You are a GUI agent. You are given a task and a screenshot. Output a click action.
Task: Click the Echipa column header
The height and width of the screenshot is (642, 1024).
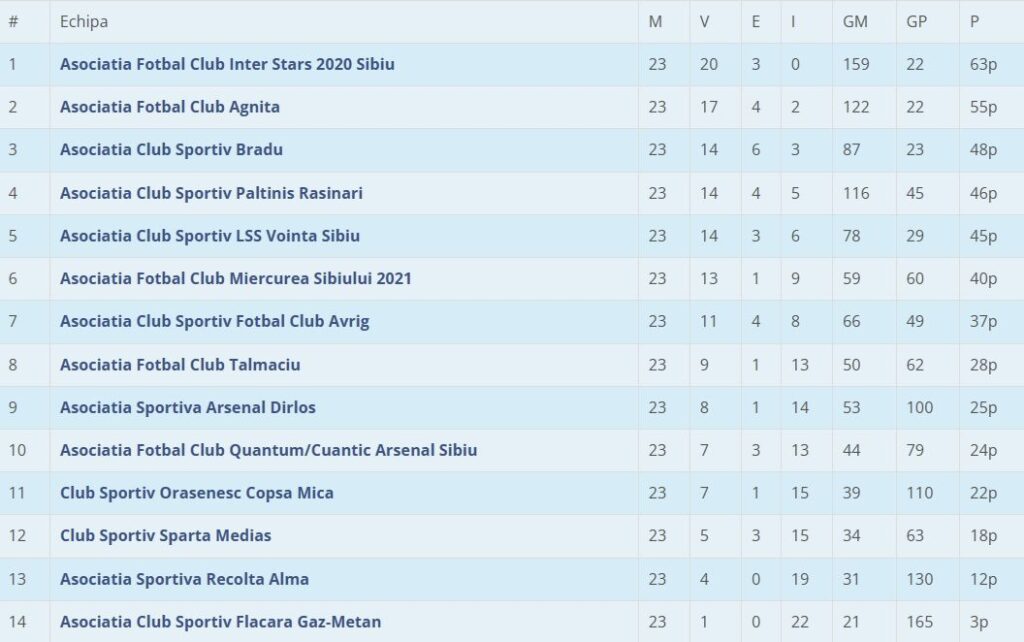(84, 22)
